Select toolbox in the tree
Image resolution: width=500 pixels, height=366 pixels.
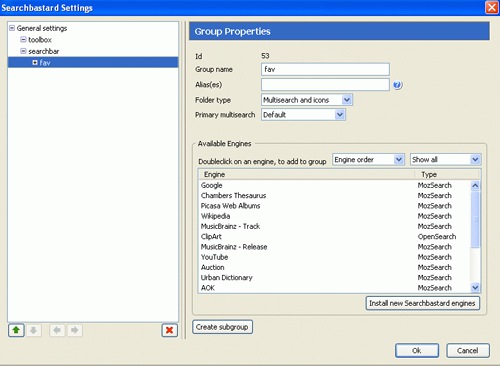point(40,40)
